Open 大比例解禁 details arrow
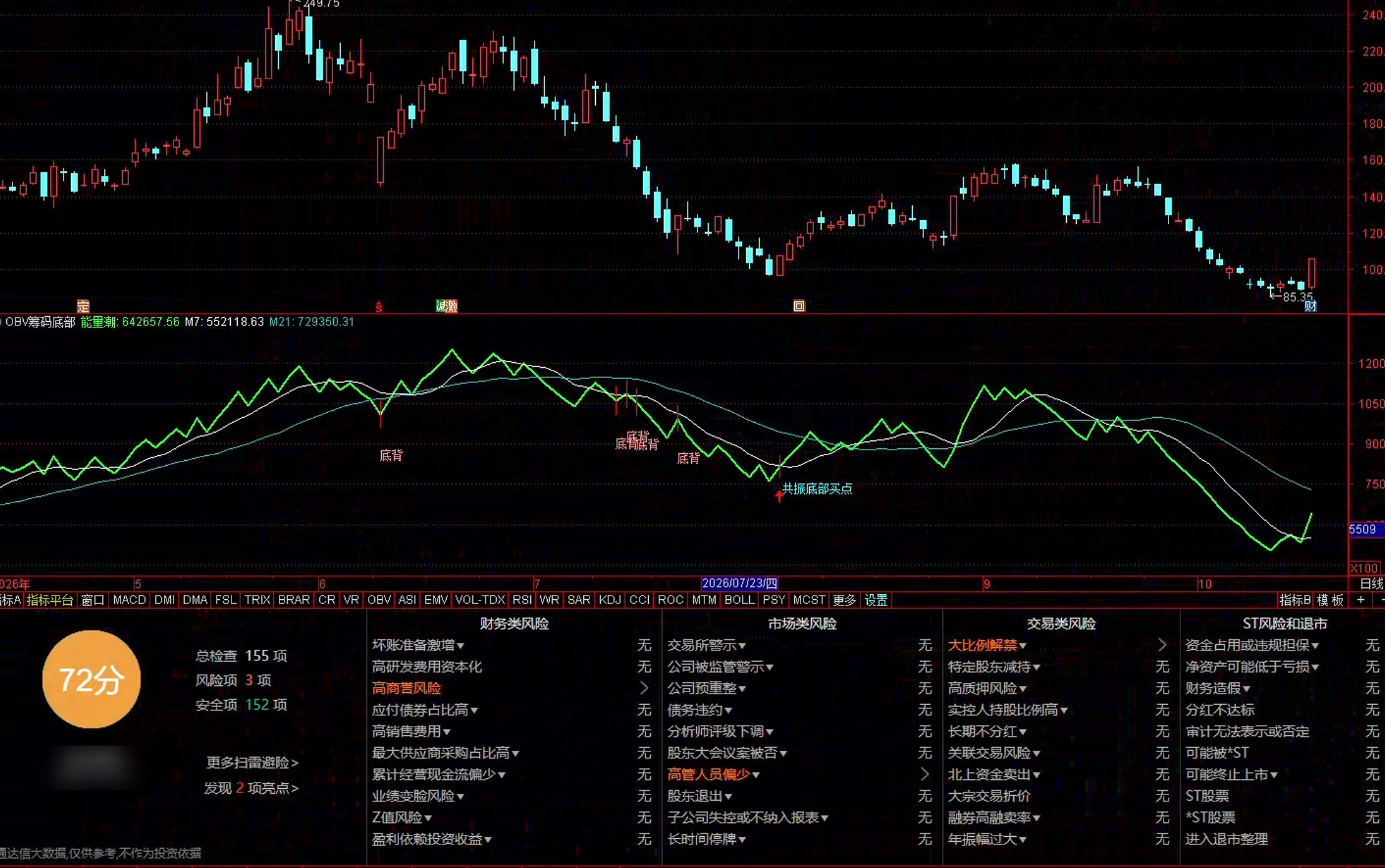 tap(1162, 645)
